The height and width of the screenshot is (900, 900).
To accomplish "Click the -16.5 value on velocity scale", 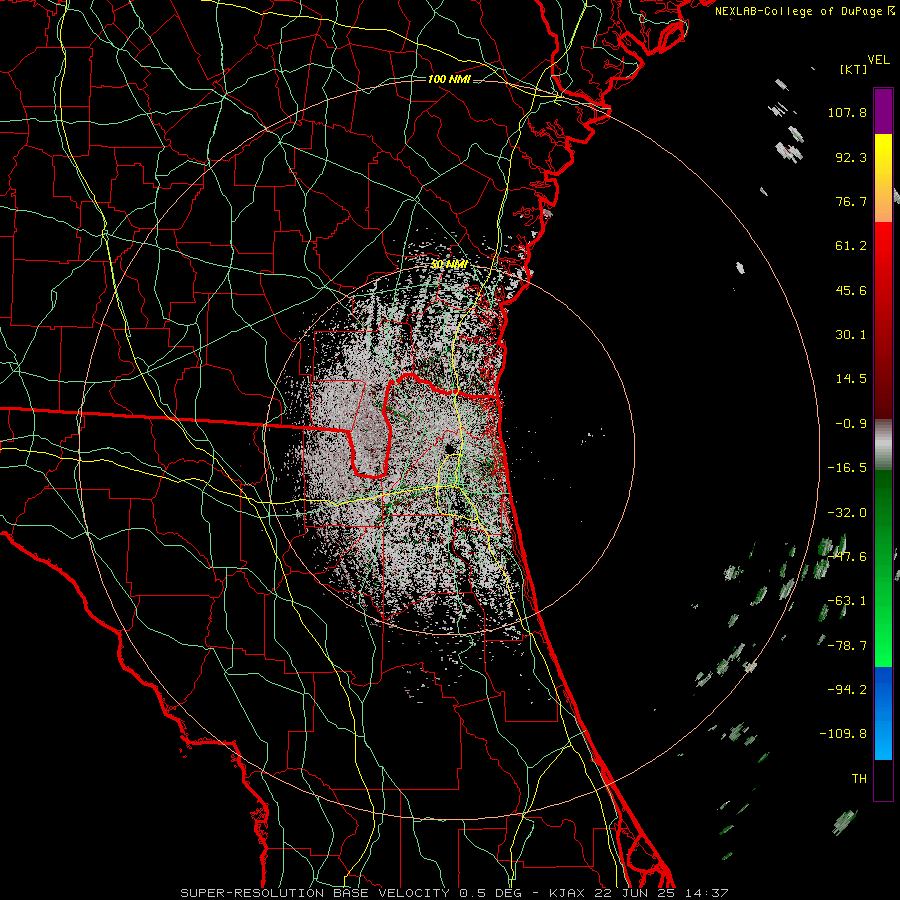I will 847,468.
